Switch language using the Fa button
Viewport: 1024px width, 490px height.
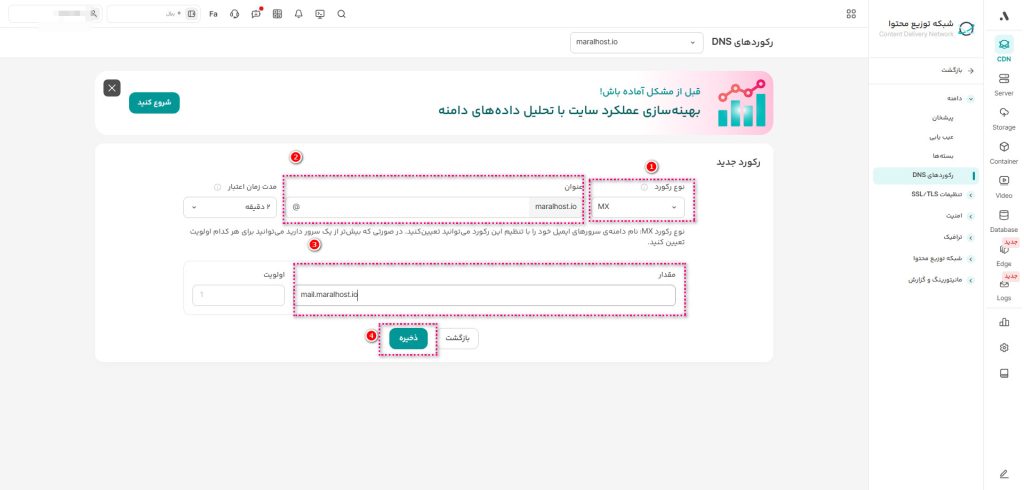coord(214,14)
